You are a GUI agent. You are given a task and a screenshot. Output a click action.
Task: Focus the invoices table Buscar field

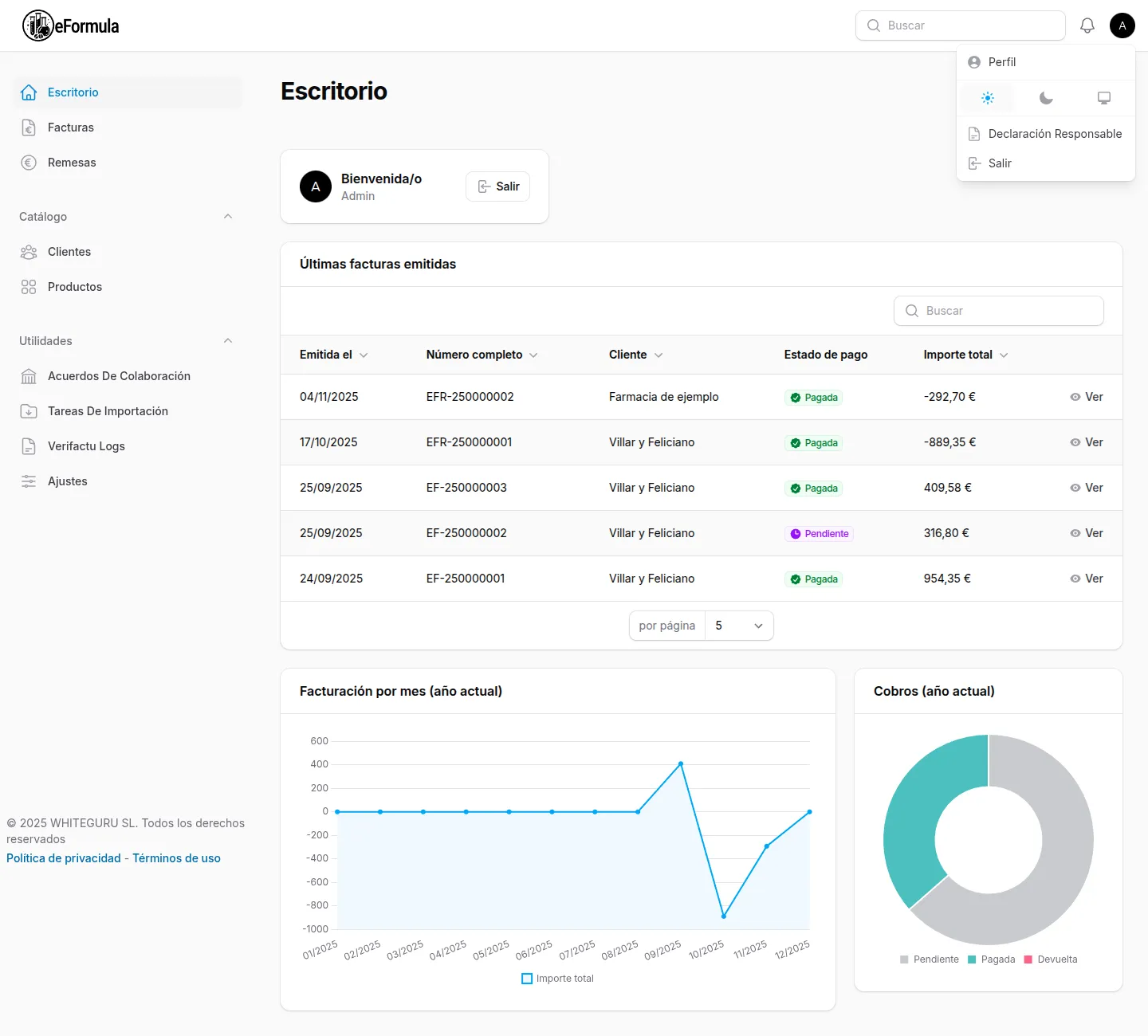tap(999, 311)
